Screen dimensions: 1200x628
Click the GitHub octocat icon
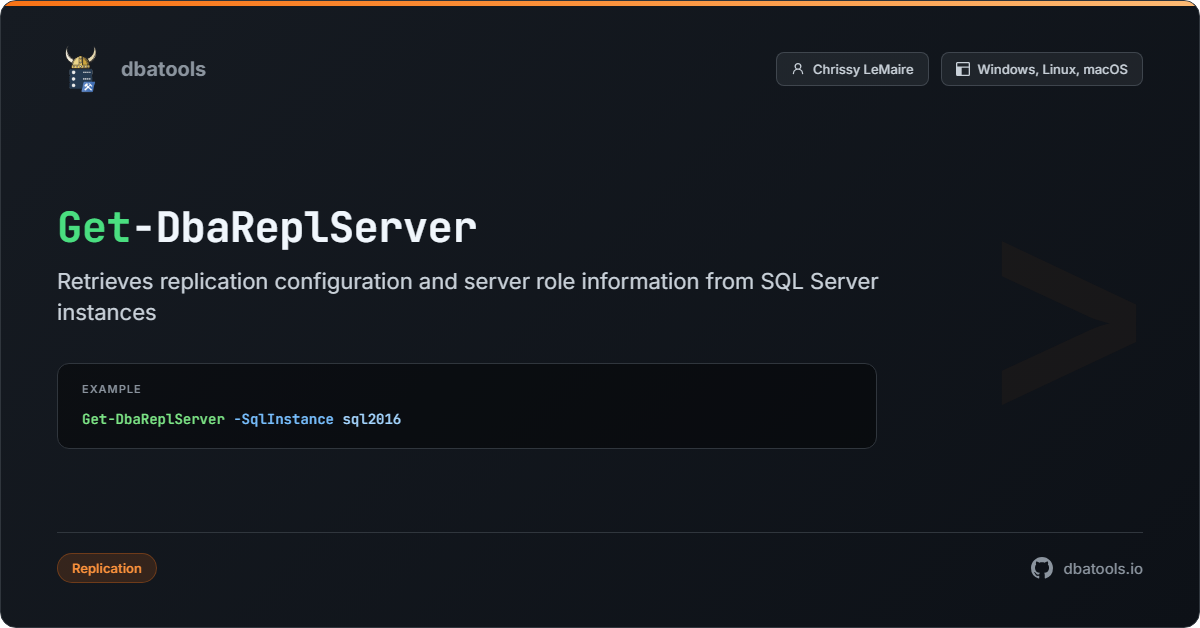(1042, 568)
